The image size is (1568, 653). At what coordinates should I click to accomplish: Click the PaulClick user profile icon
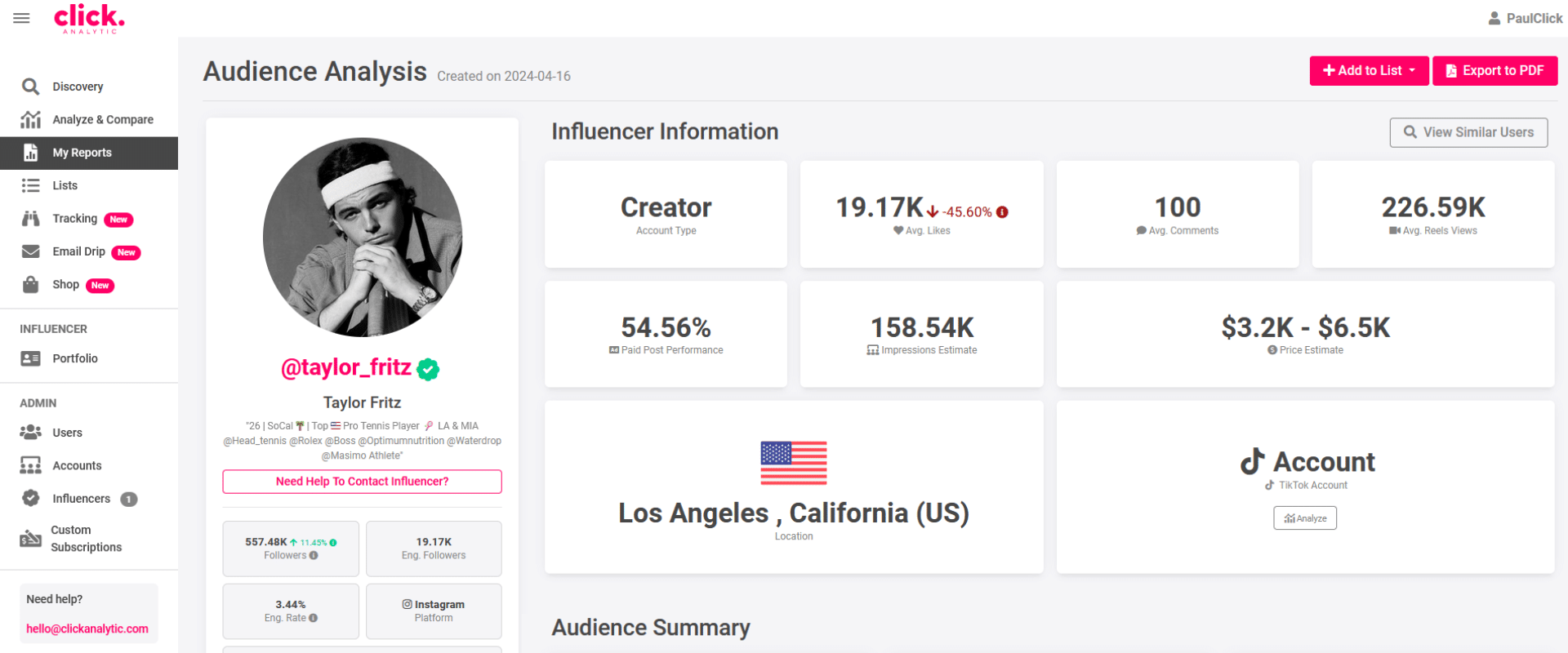click(x=1494, y=18)
